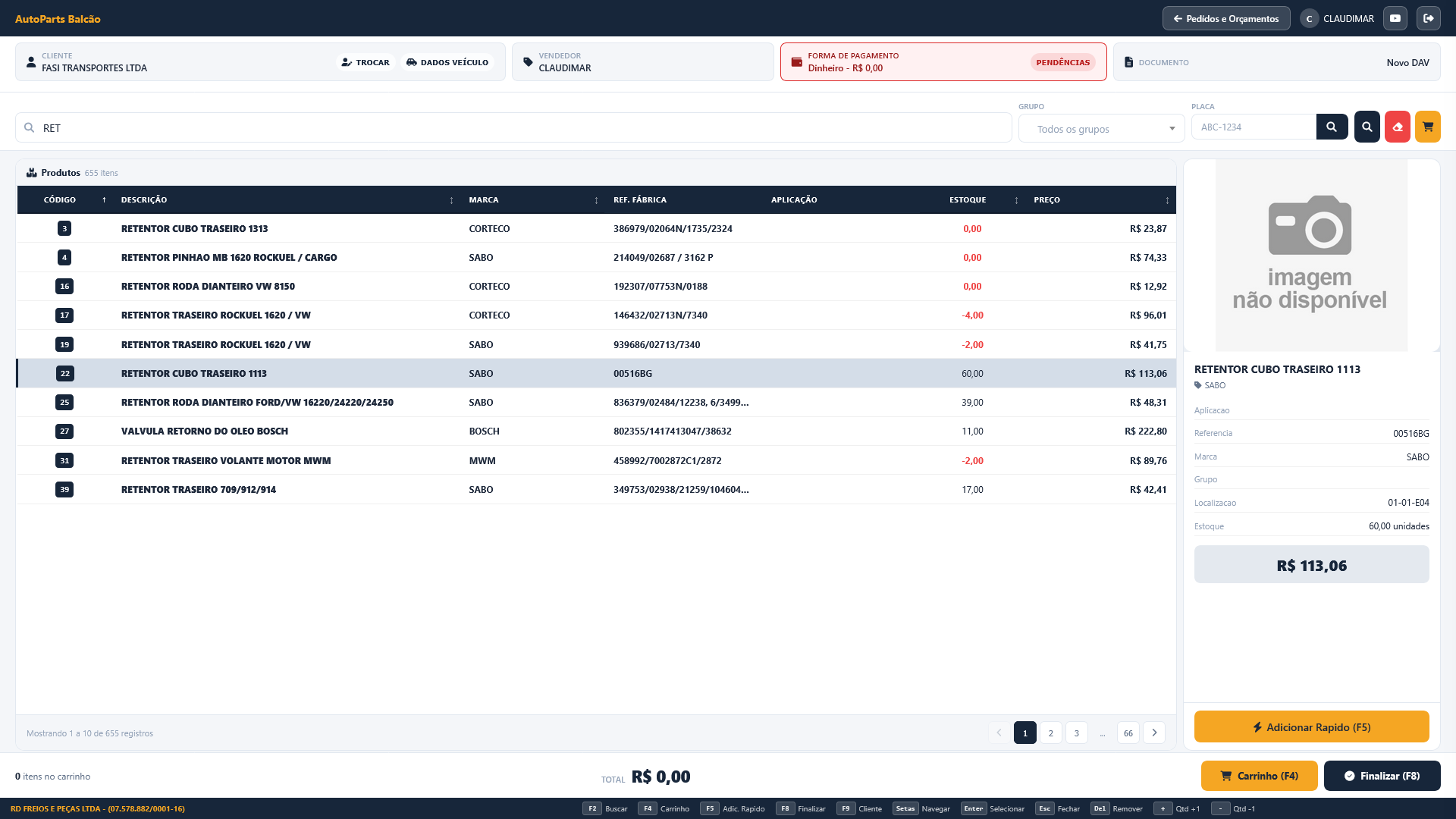The width and height of the screenshot is (1456, 819).
Task: Click product code badge 19
Action: click(64, 344)
